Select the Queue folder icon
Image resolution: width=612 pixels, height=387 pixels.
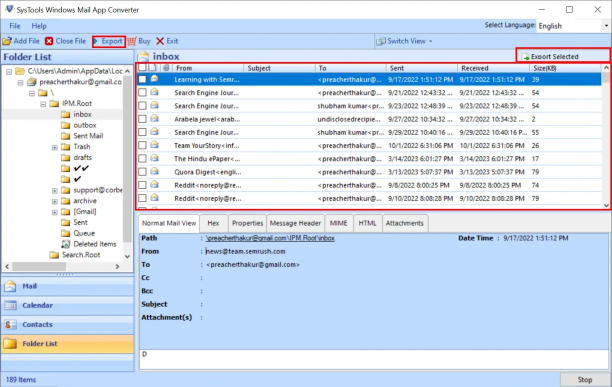click(66, 233)
